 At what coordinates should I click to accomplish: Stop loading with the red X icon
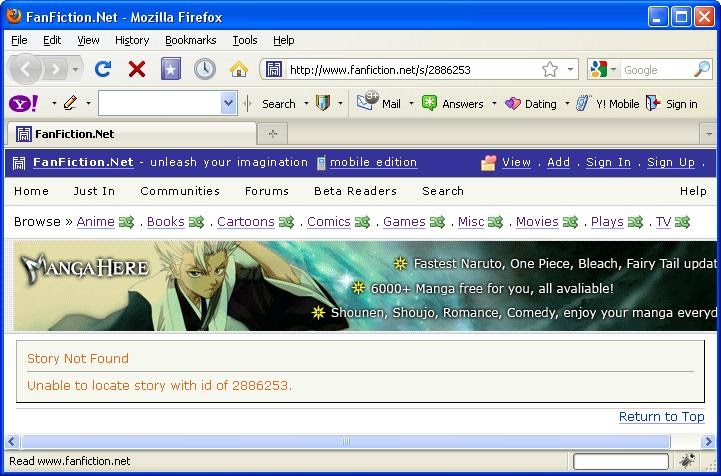137,69
